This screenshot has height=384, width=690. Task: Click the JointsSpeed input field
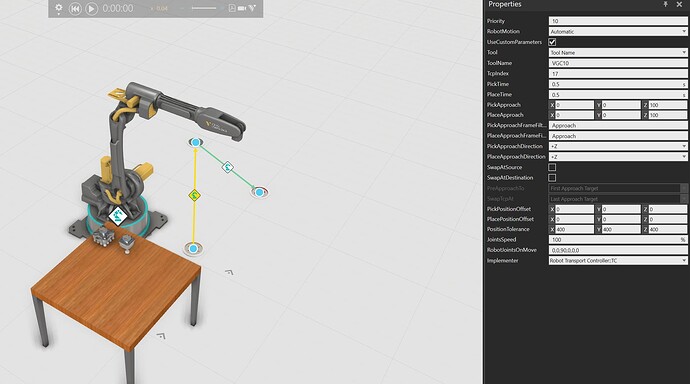pos(618,240)
